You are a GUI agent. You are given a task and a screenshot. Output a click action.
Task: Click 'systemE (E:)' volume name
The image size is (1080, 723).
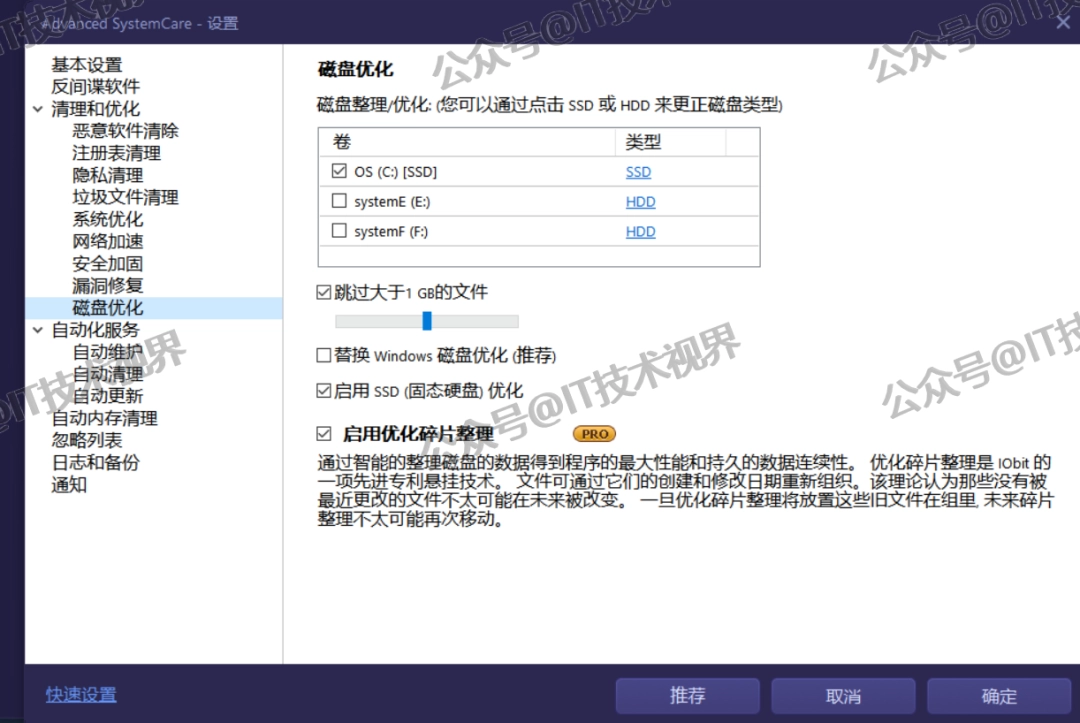pyautogui.click(x=392, y=202)
